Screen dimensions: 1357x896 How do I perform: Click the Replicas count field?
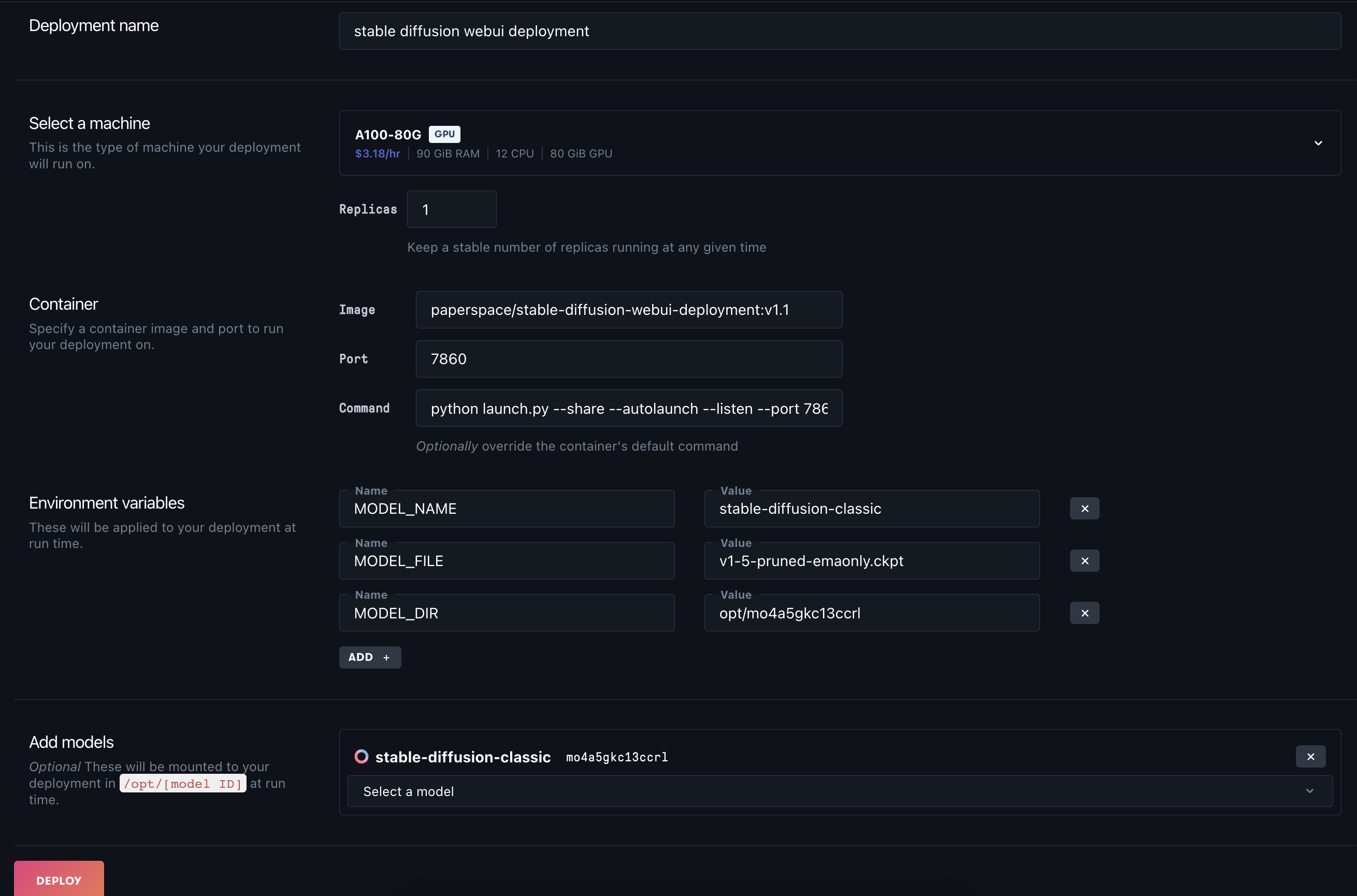point(451,209)
